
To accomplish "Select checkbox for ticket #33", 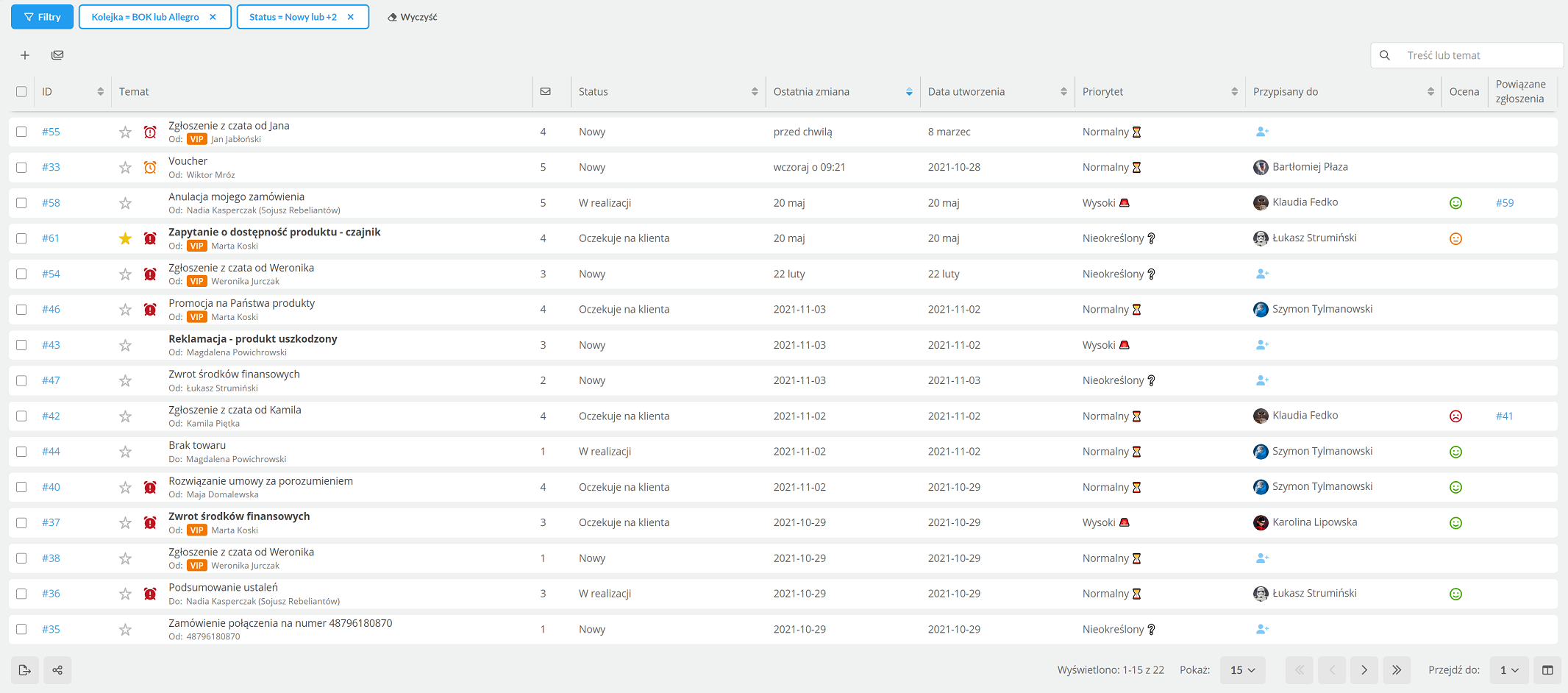I will coord(21,168).
